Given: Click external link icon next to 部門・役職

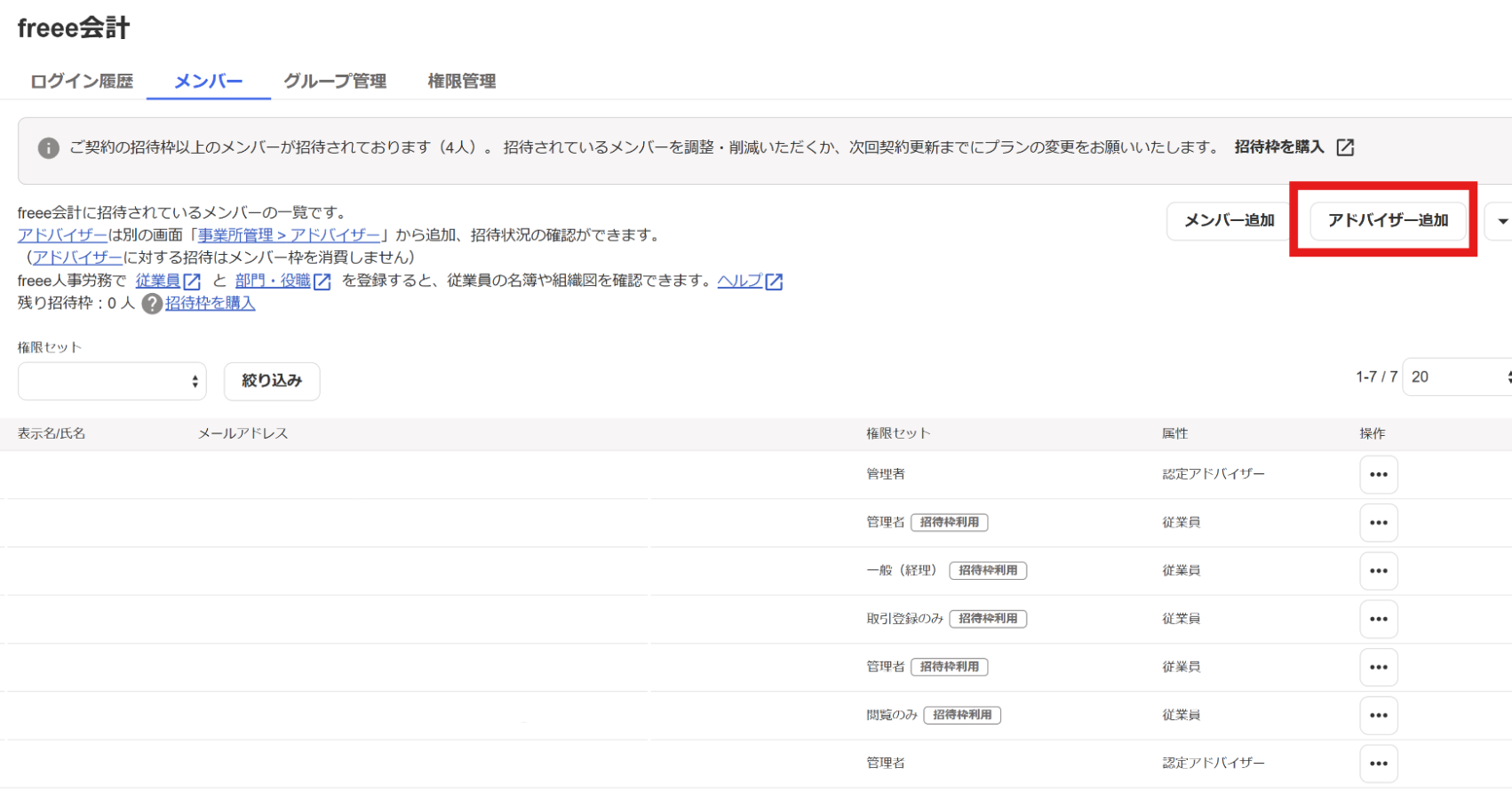Looking at the screenshot, I should click(322, 281).
